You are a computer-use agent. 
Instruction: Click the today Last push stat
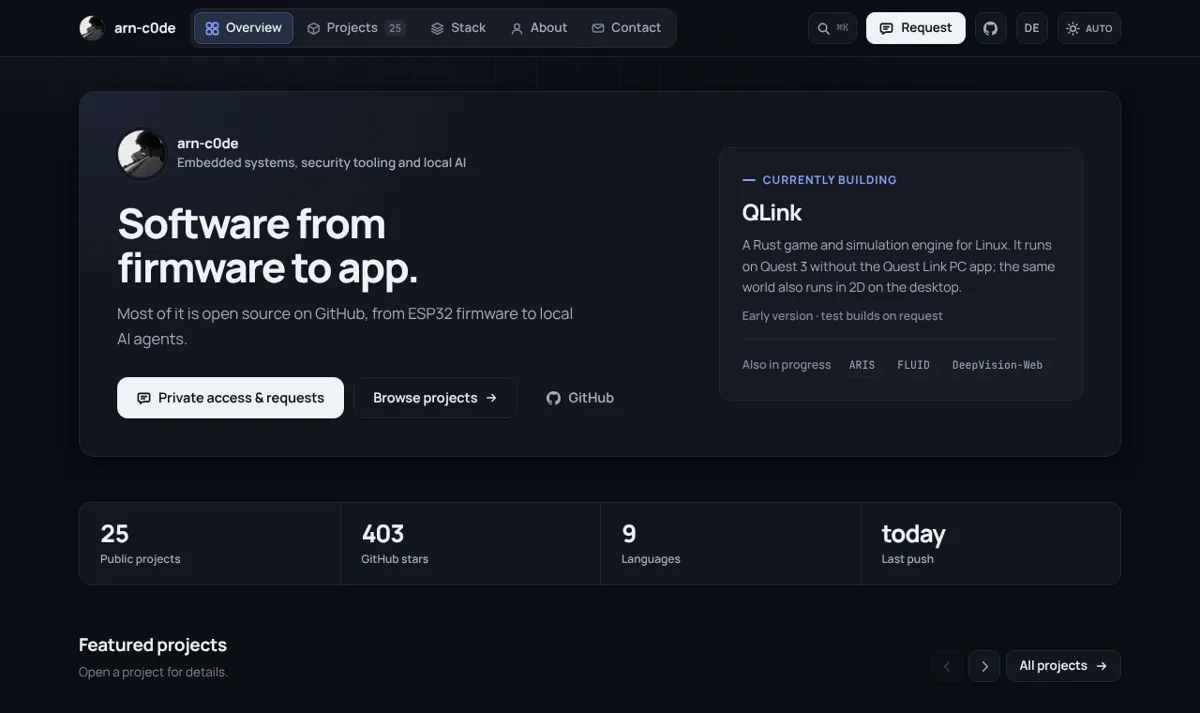click(991, 543)
